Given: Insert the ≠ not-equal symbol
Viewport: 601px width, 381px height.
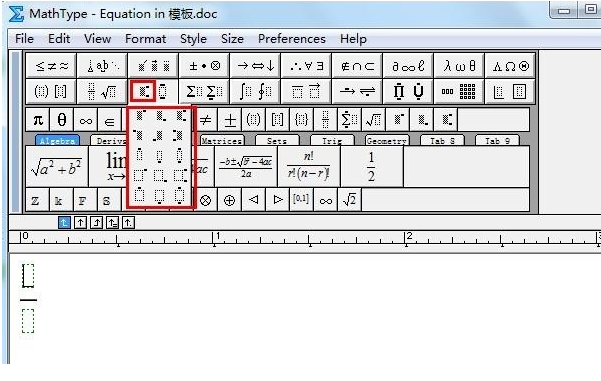Looking at the screenshot, I should pyautogui.click(x=206, y=120).
